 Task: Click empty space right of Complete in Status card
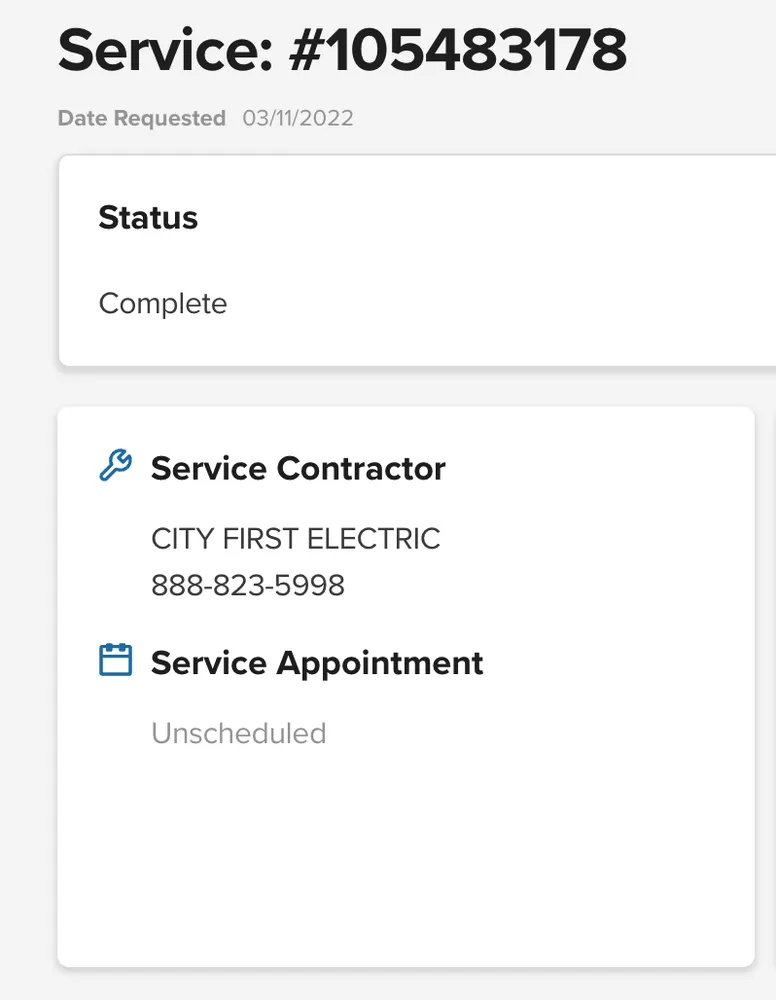500,303
